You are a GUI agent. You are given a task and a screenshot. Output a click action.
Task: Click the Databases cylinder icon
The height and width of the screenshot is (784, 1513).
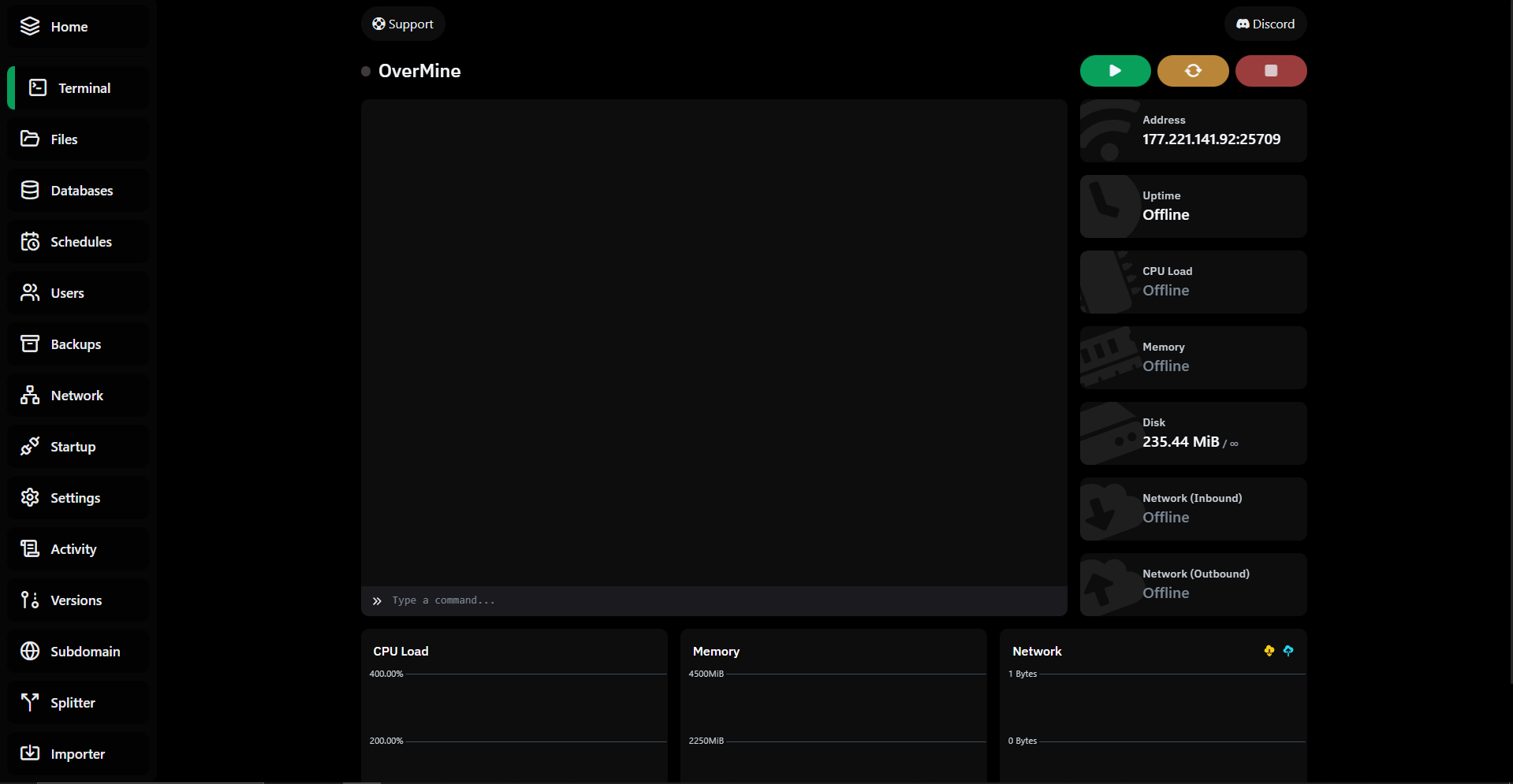[30, 190]
